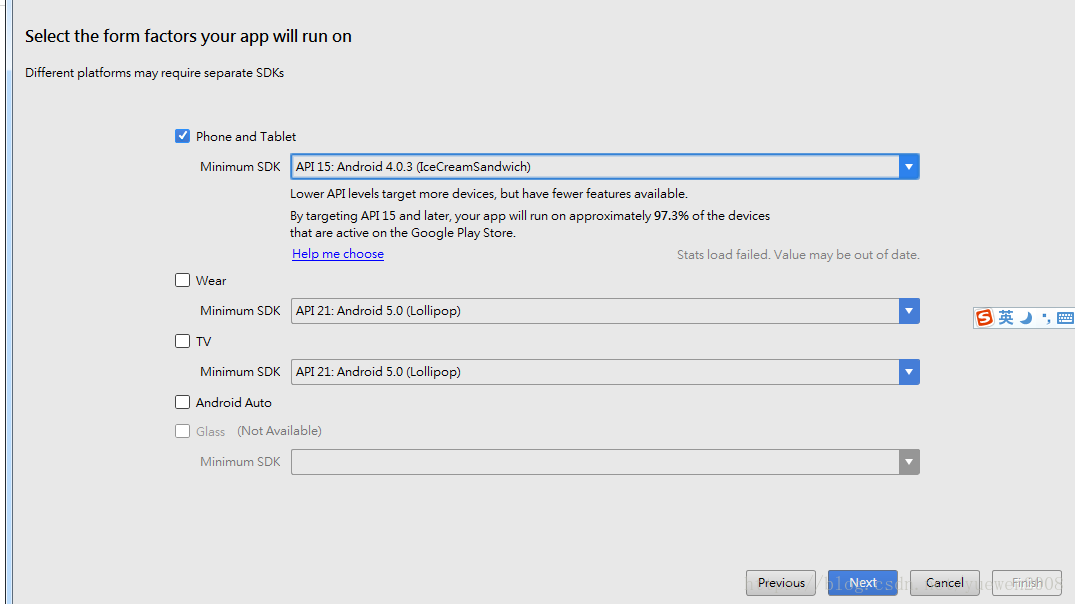Enable the Wear form factor checkbox
The height and width of the screenshot is (604, 1075).
pos(182,280)
